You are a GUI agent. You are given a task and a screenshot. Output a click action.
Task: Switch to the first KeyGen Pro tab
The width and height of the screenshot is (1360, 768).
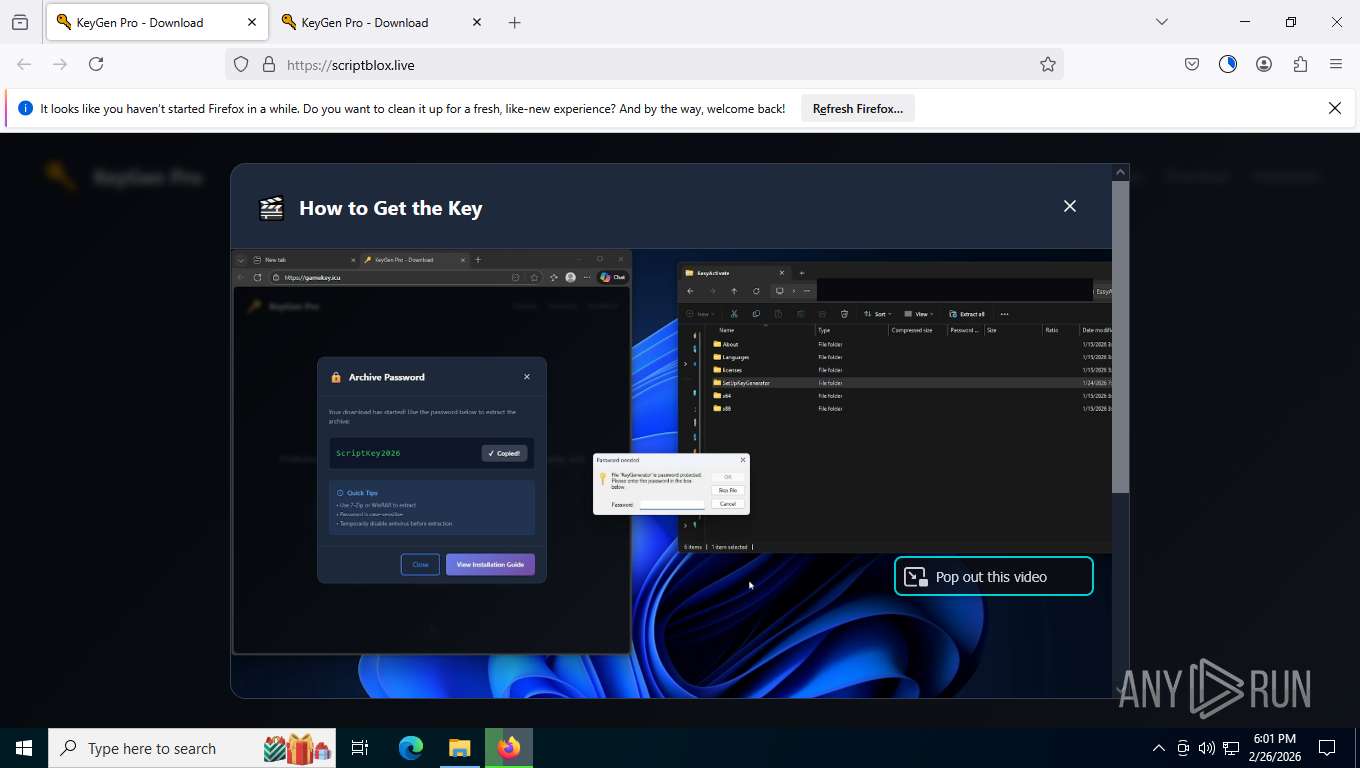(x=157, y=22)
